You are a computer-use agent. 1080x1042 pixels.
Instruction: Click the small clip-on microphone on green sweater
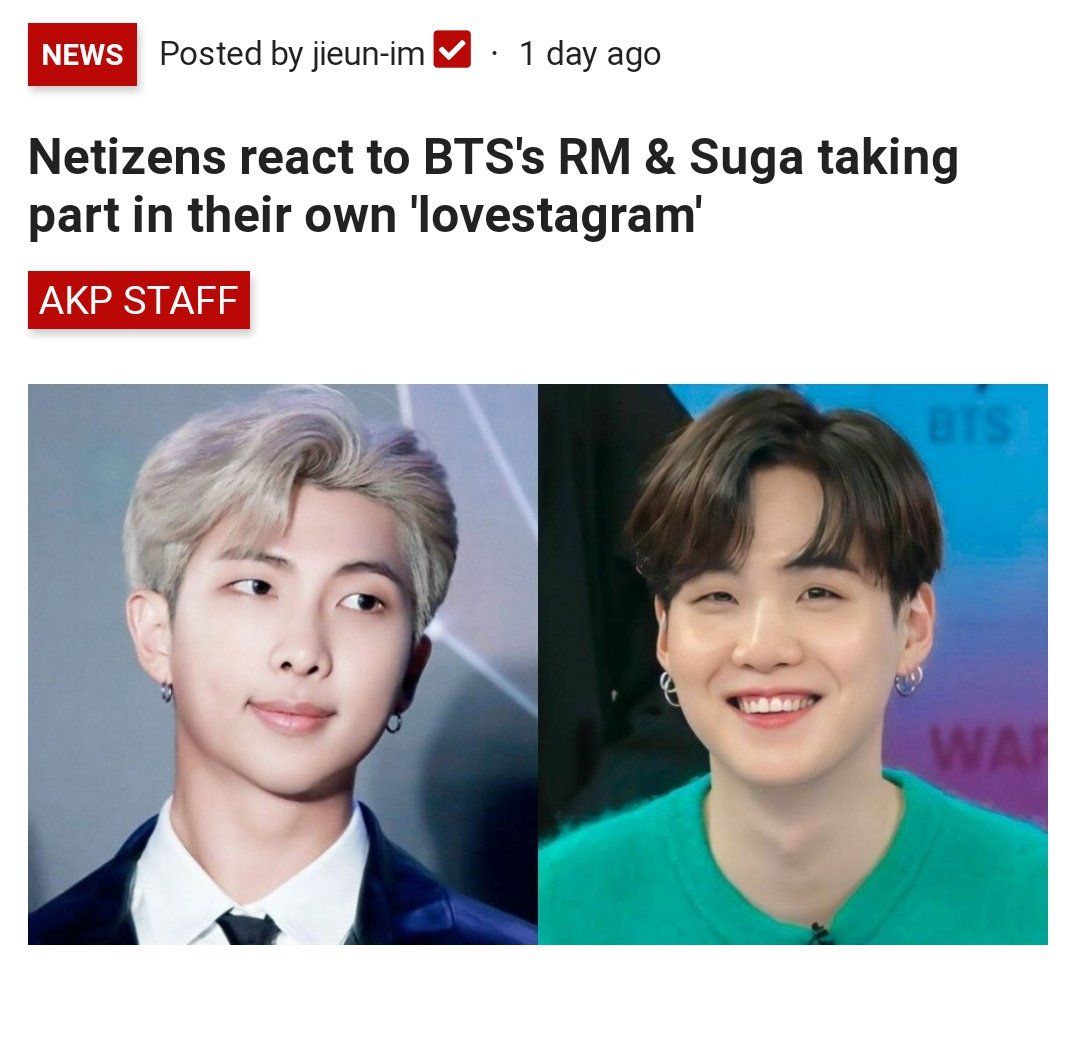coord(819,933)
